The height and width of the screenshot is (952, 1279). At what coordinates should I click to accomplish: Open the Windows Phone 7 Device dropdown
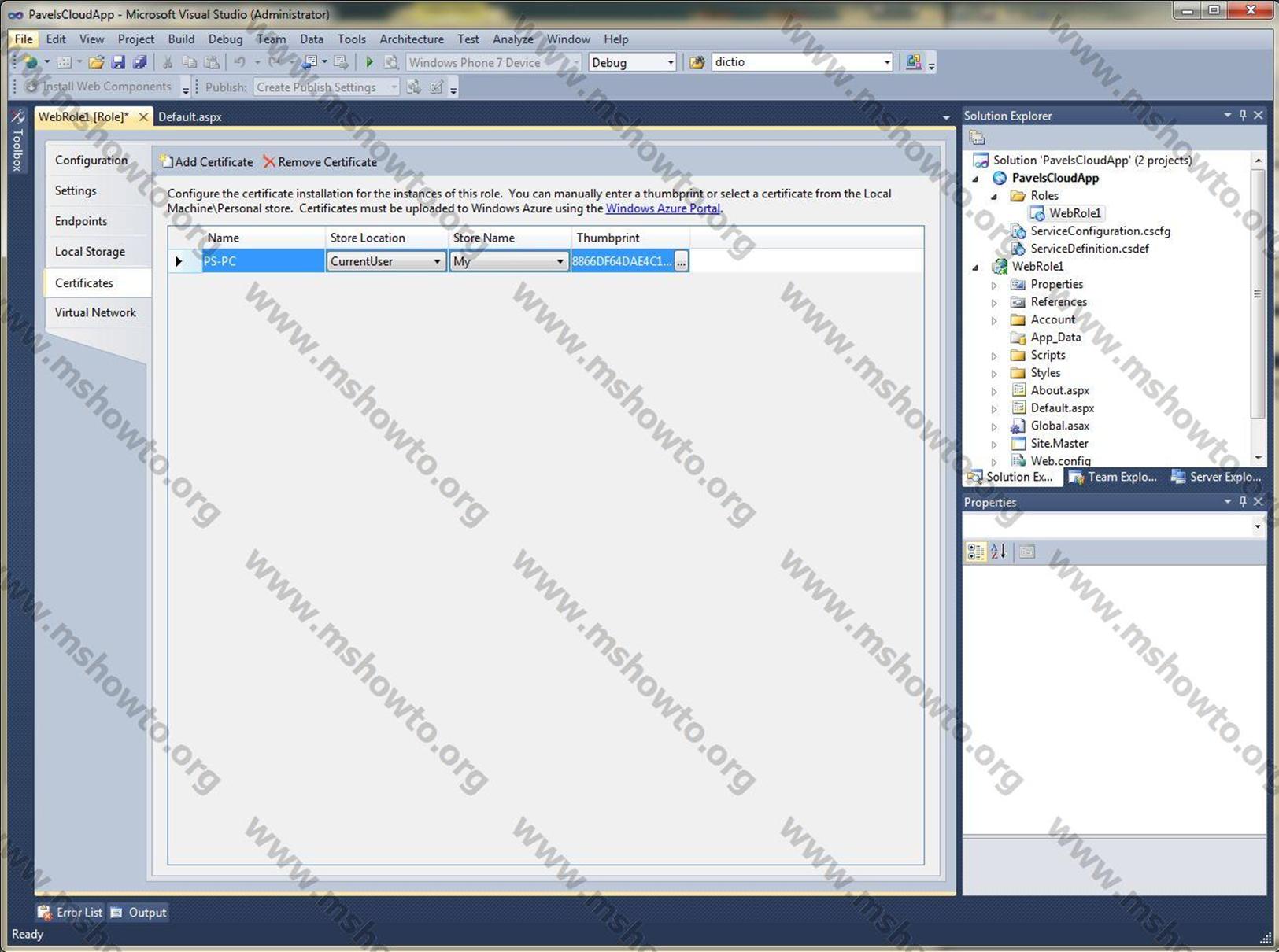click(575, 62)
